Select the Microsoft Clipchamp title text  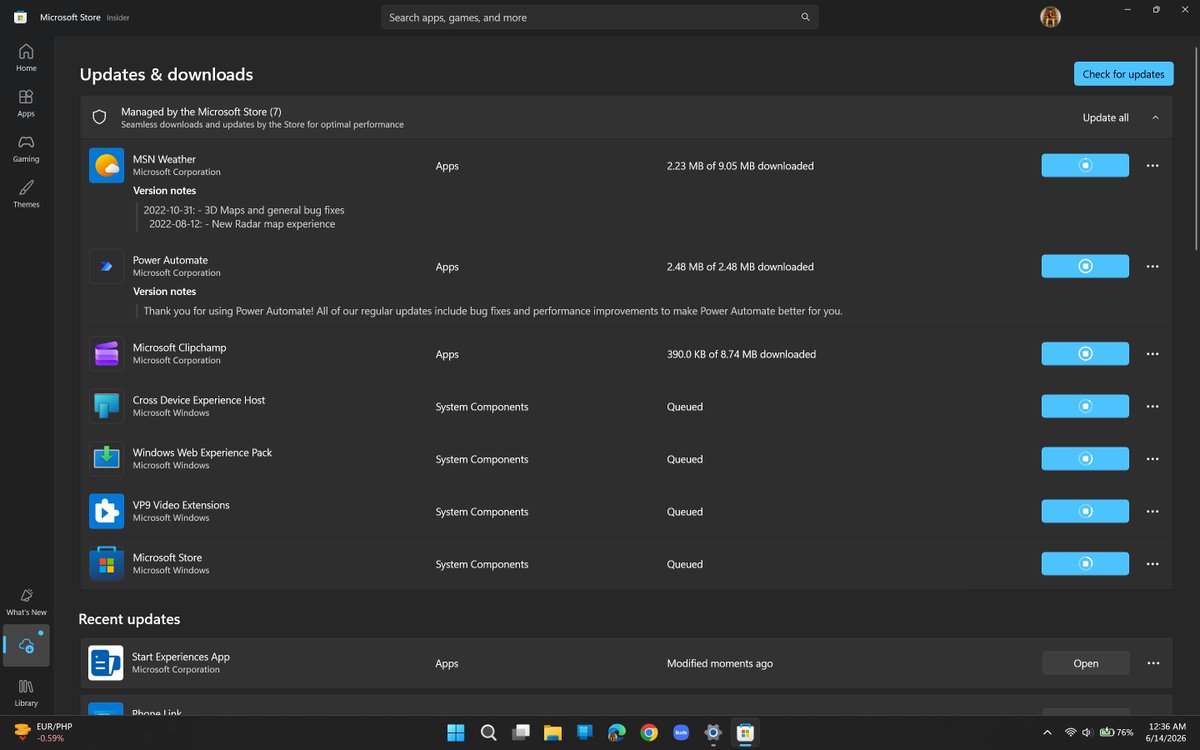[x=180, y=347]
